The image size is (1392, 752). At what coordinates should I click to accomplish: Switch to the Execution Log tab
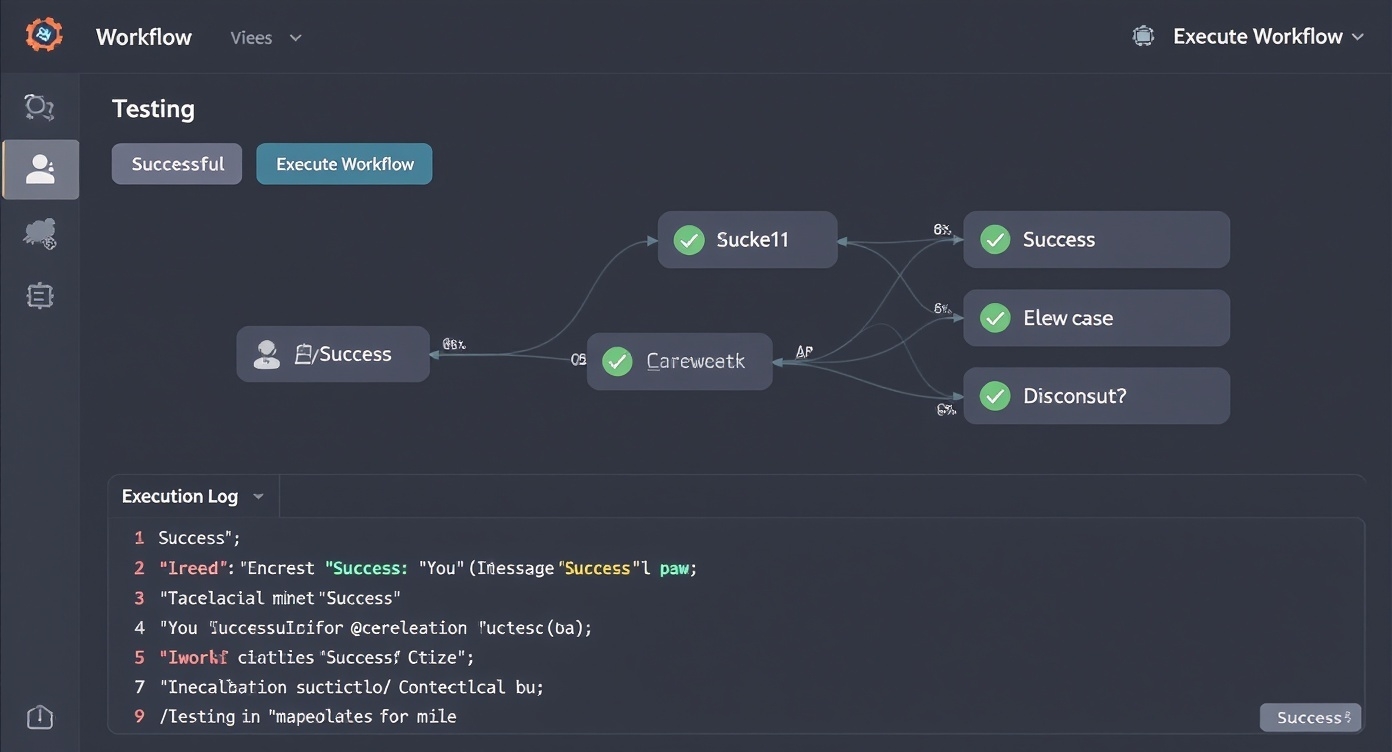click(x=180, y=496)
